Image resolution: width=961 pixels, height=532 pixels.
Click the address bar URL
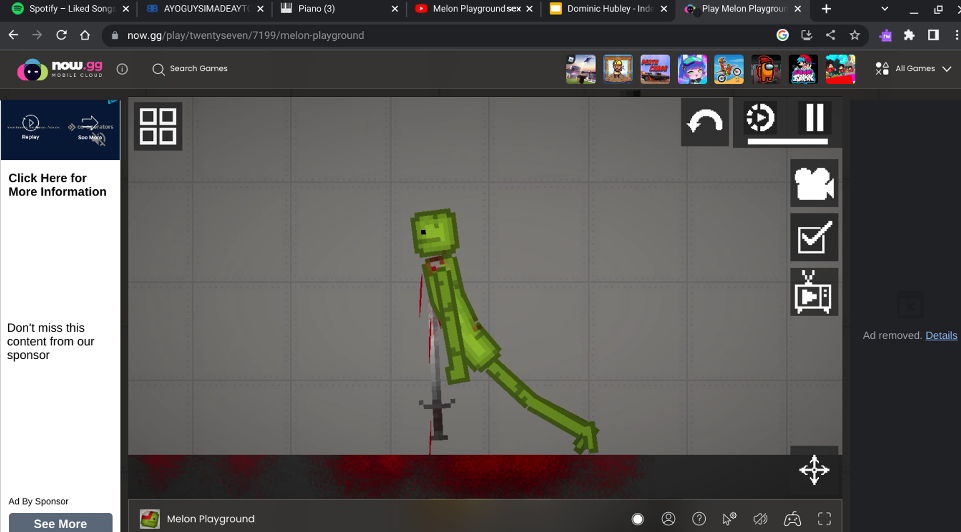click(245, 36)
